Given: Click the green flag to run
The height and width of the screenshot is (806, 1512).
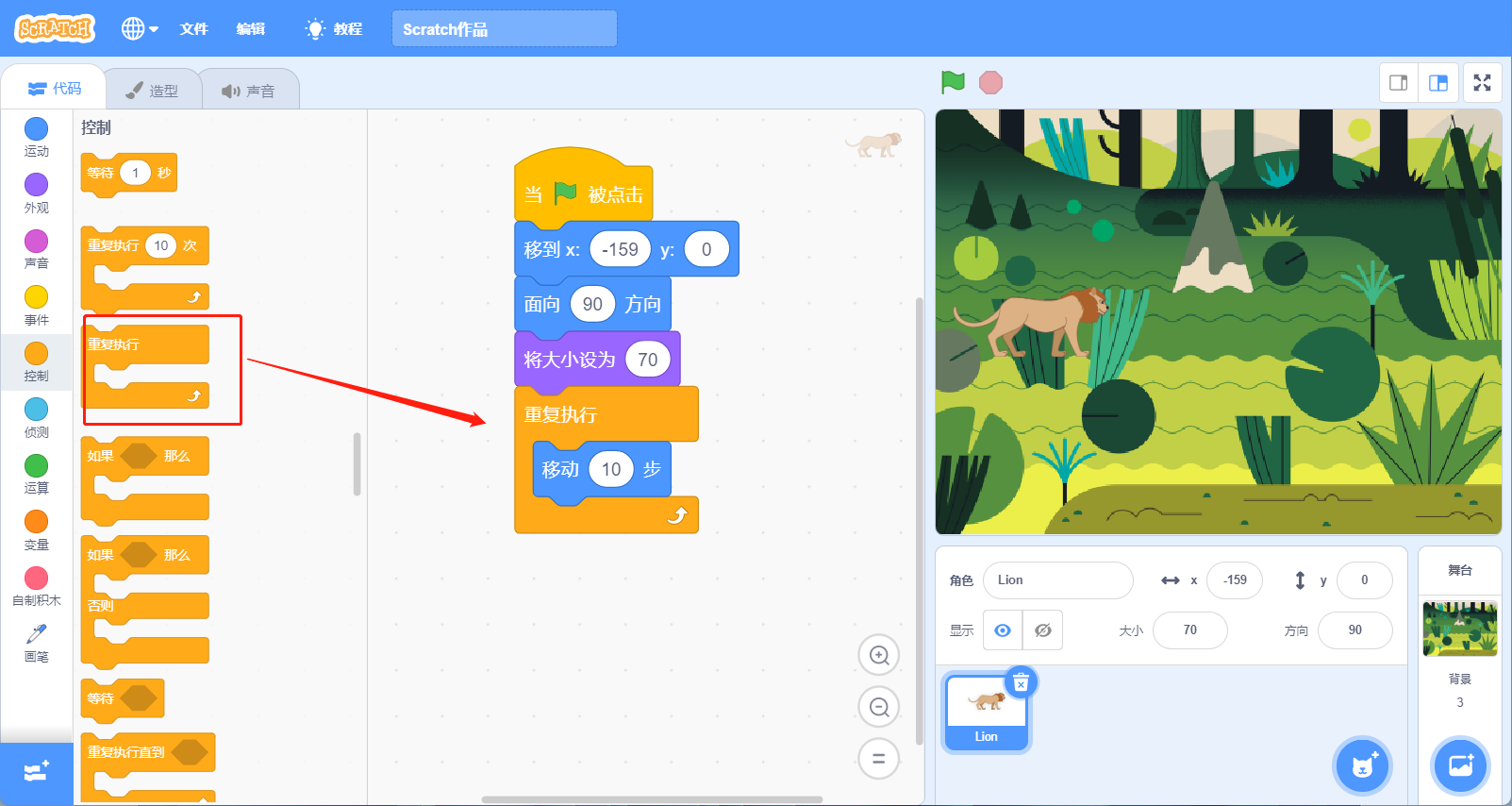Looking at the screenshot, I should [953, 82].
